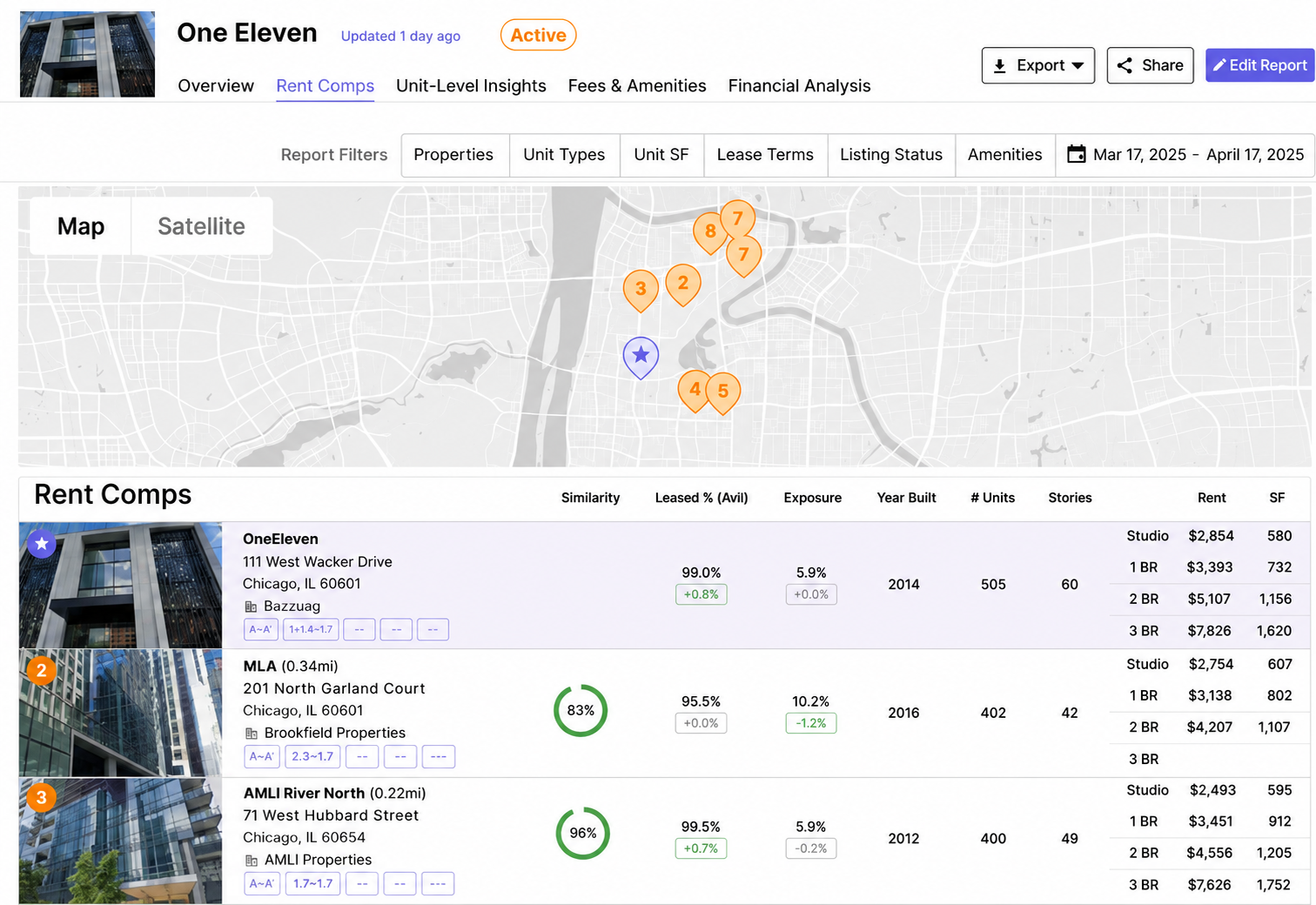Click the 2.3~1.7 tag on MLA row

[x=312, y=757]
